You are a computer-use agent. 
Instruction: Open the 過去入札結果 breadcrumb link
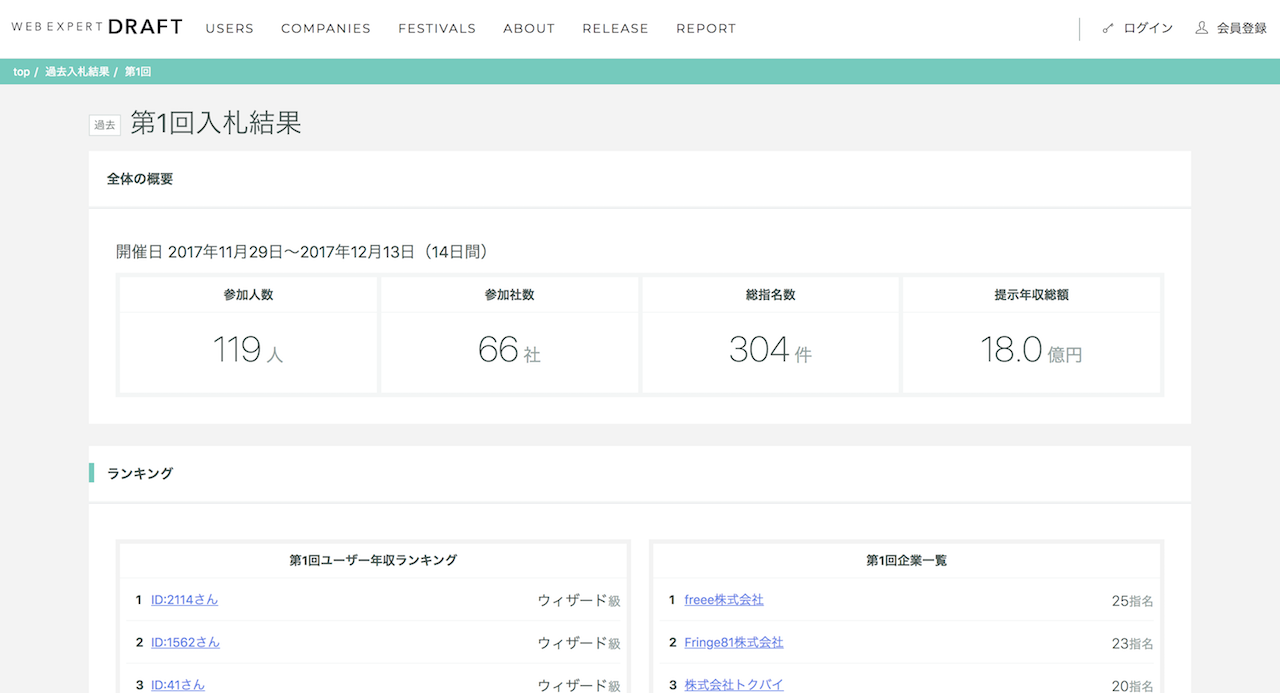pyautogui.click(x=77, y=72)
